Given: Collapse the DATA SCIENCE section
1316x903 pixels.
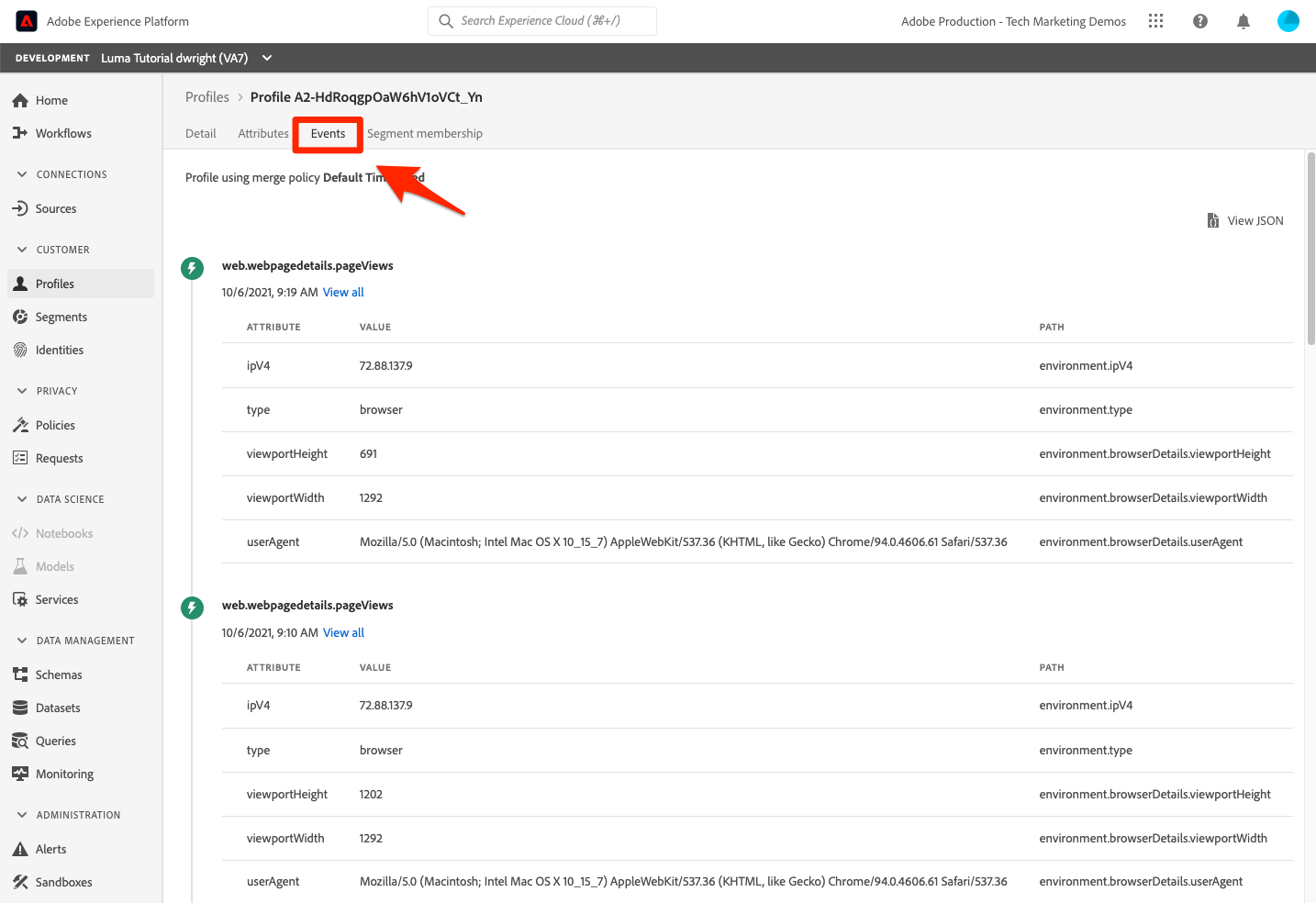Looking at the screenshot, I should [22, 499].
